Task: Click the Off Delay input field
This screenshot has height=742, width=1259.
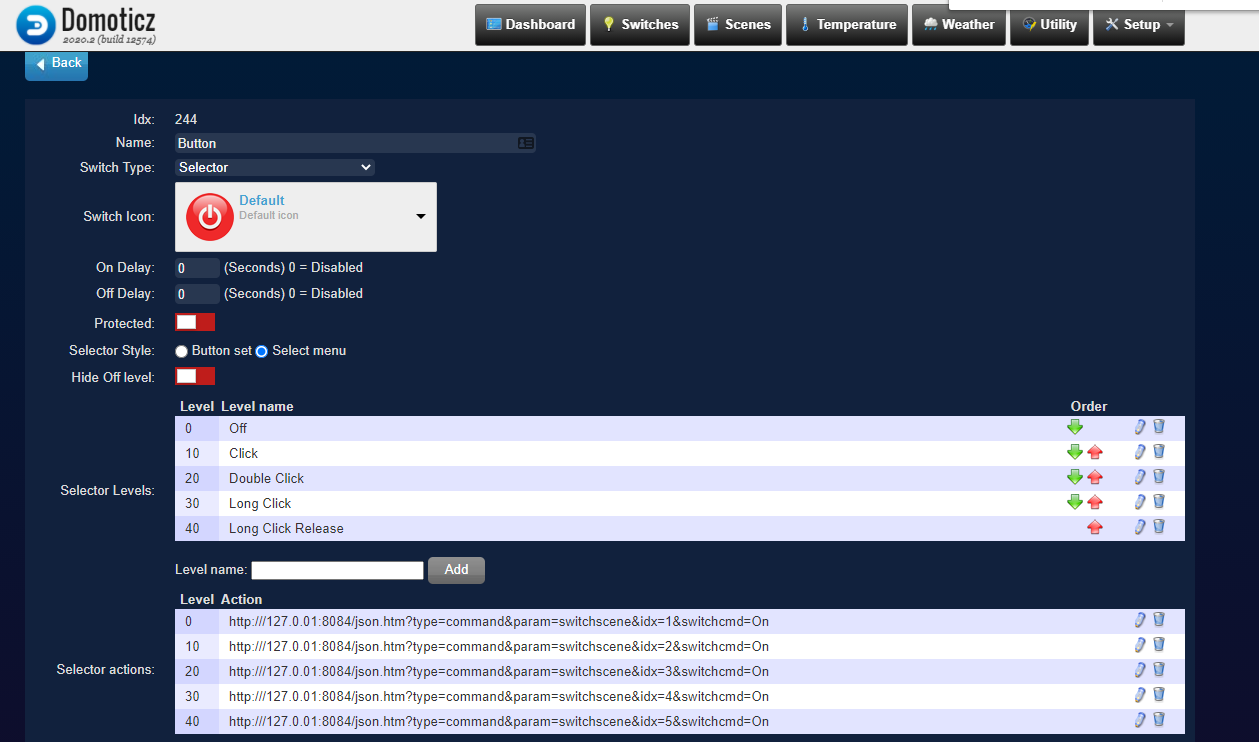Action: pyautogui.click(x=197, y=293)
